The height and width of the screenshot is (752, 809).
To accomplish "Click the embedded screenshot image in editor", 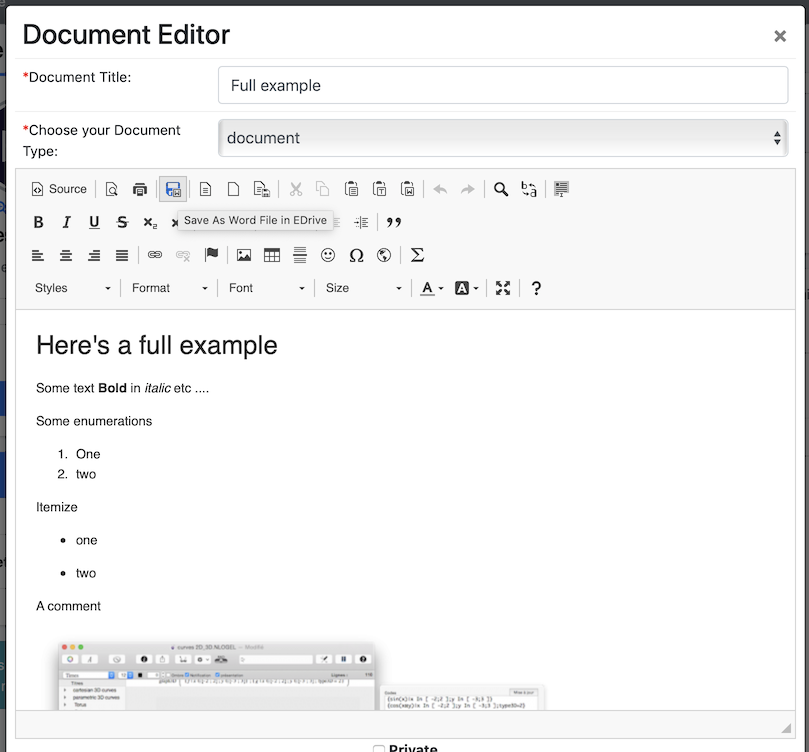I will pos(301,676).
